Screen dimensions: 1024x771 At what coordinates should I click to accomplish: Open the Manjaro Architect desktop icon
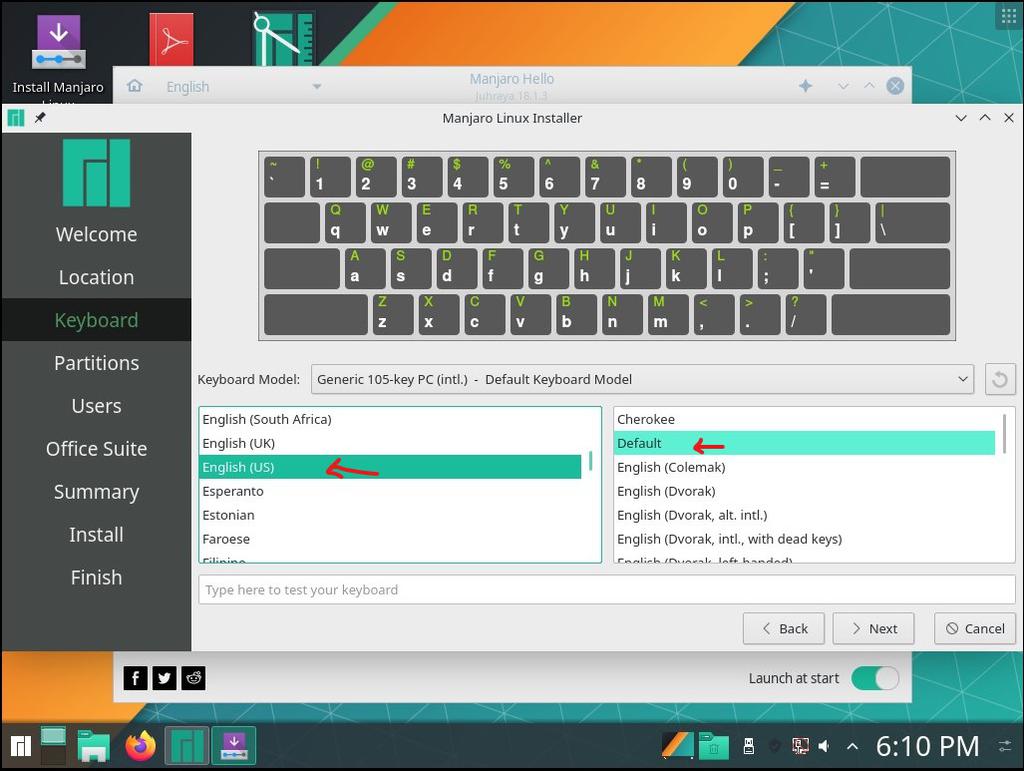283,38
